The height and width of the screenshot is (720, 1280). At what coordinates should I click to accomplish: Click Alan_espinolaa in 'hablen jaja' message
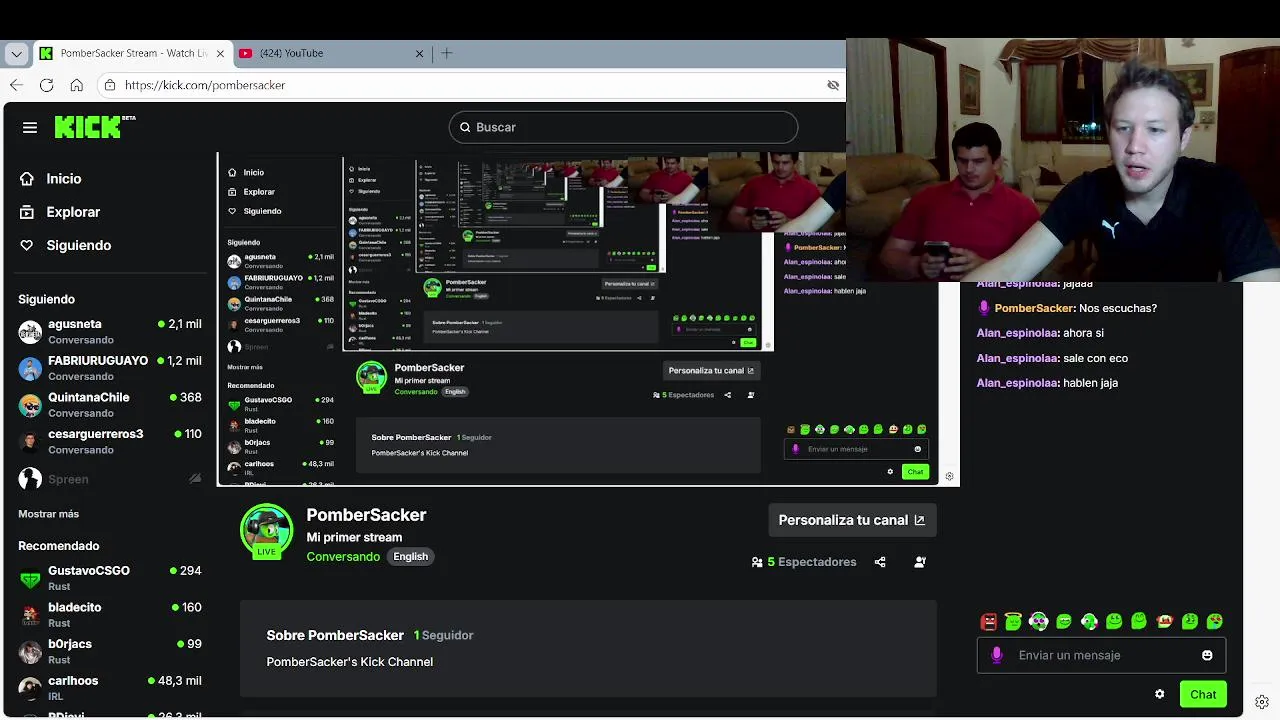[x=1017, y=383]
